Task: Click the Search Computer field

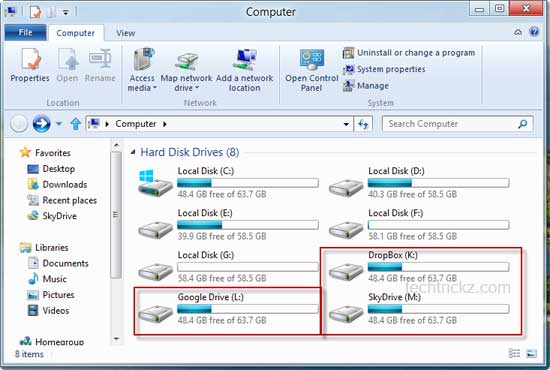Action: [458, 124]
